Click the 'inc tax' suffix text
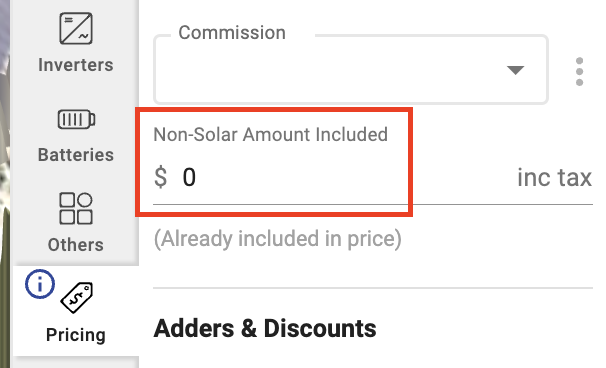The height and width of the screenshot is (368, 606). [x=555, y=177]
